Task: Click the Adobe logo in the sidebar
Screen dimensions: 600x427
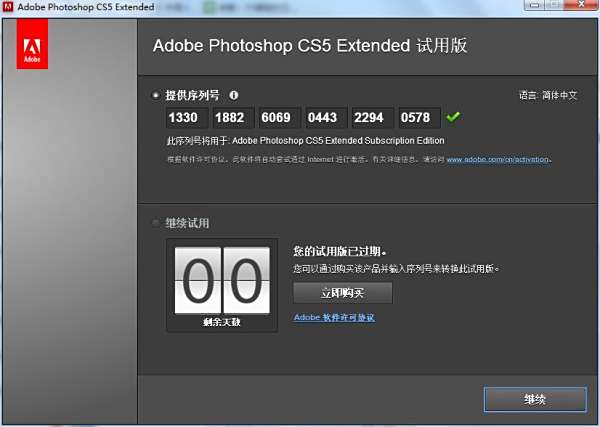Action: click(32, 44)
